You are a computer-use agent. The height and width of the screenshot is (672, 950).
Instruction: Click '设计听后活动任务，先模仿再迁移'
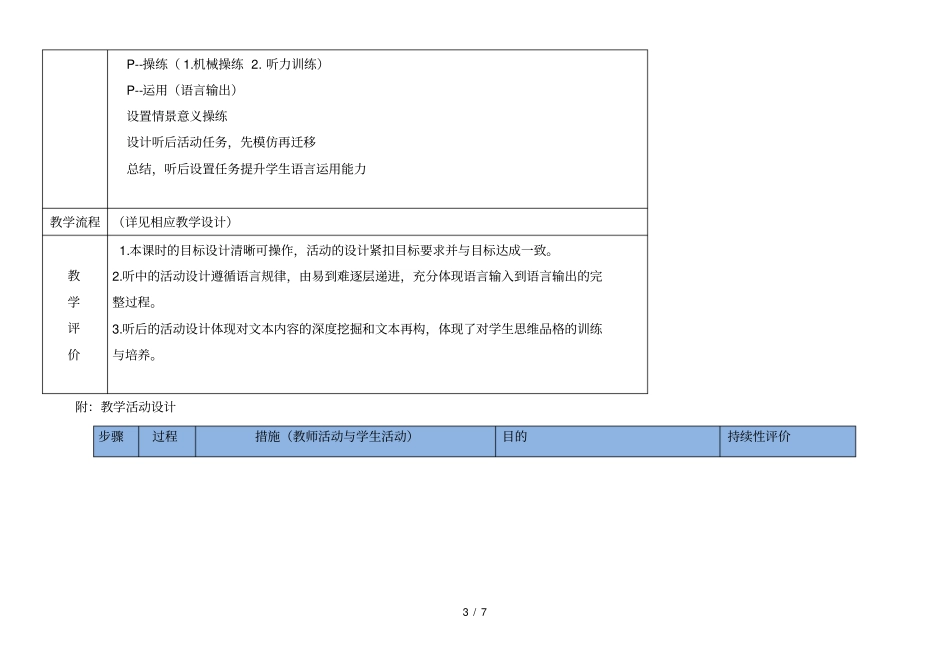tap(221, 142)
